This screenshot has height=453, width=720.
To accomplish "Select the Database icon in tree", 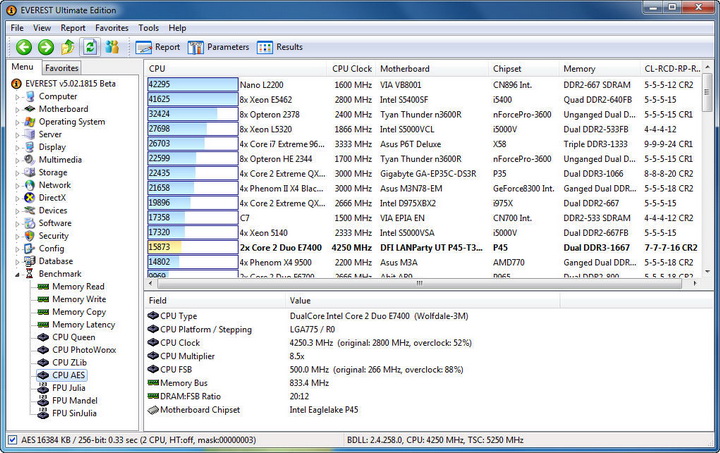I will [29, 261].
